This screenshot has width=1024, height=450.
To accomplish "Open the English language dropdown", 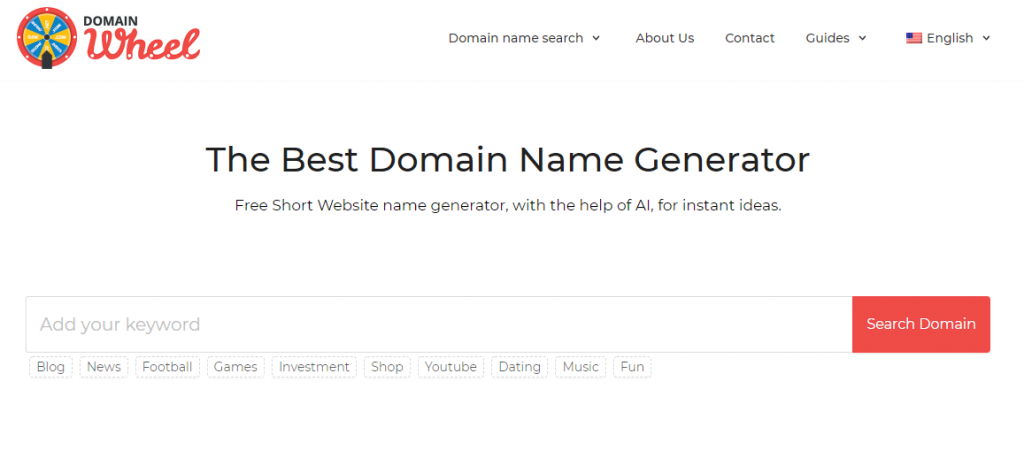I will 948,38.
